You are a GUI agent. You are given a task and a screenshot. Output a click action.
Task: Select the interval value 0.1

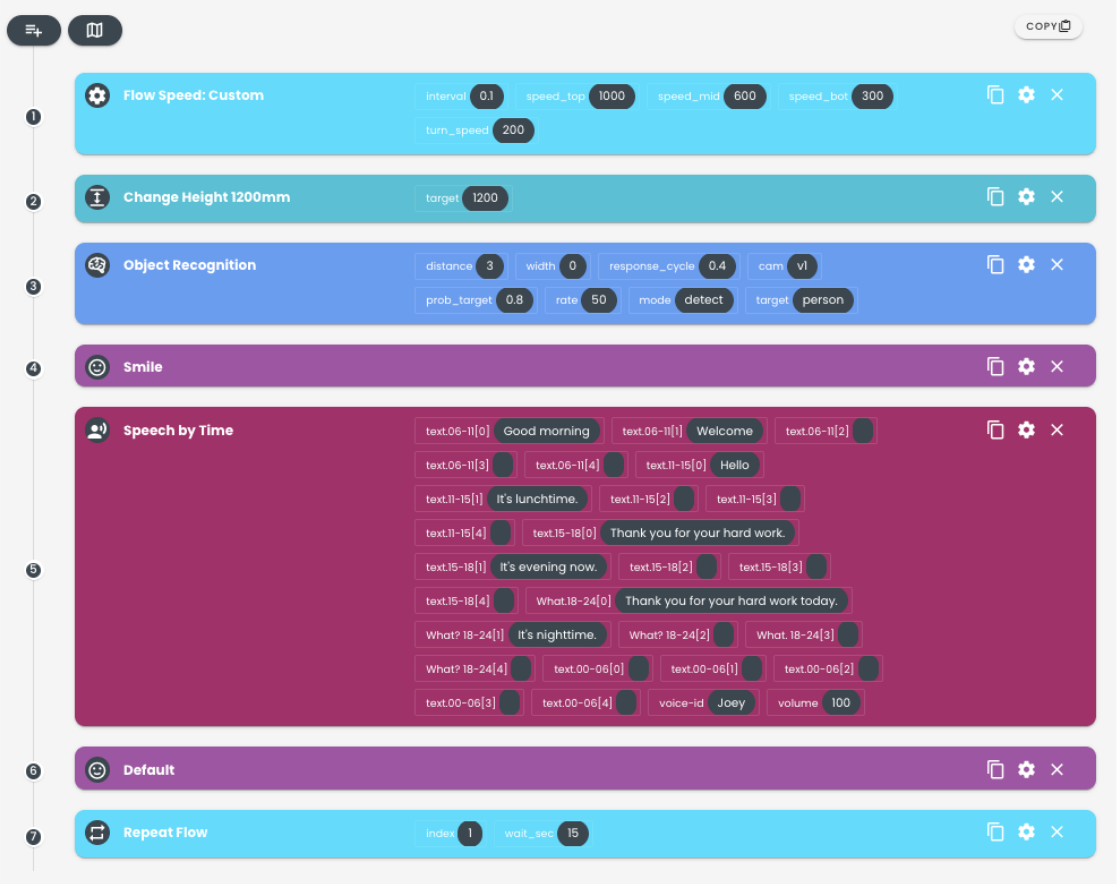(486, 96)
